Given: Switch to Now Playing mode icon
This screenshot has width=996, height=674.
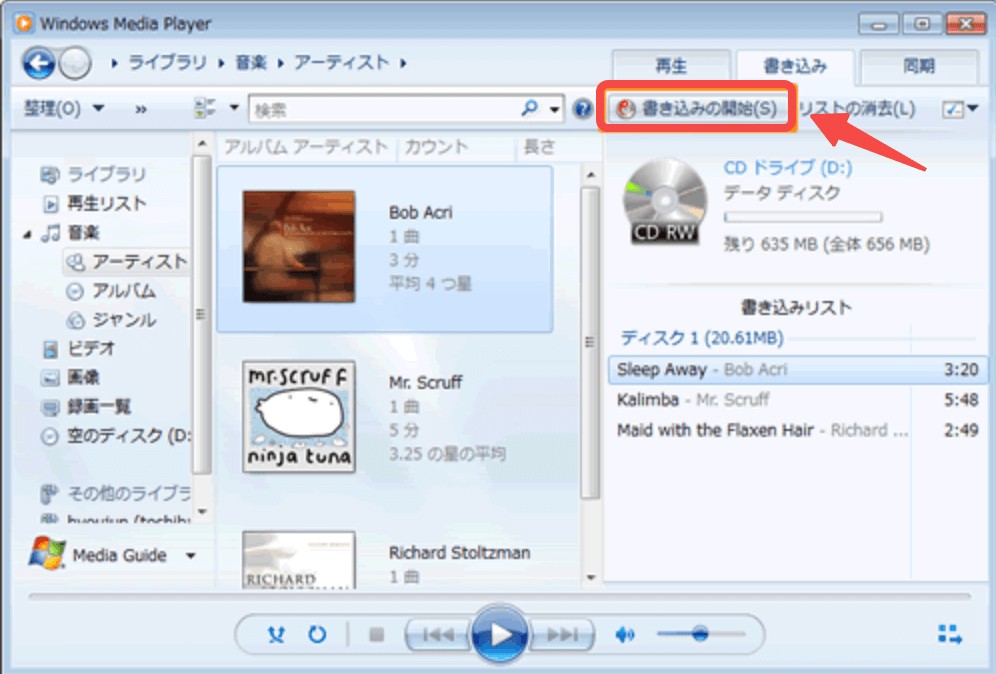Looking at the screenshot, I should click(950, 634).
